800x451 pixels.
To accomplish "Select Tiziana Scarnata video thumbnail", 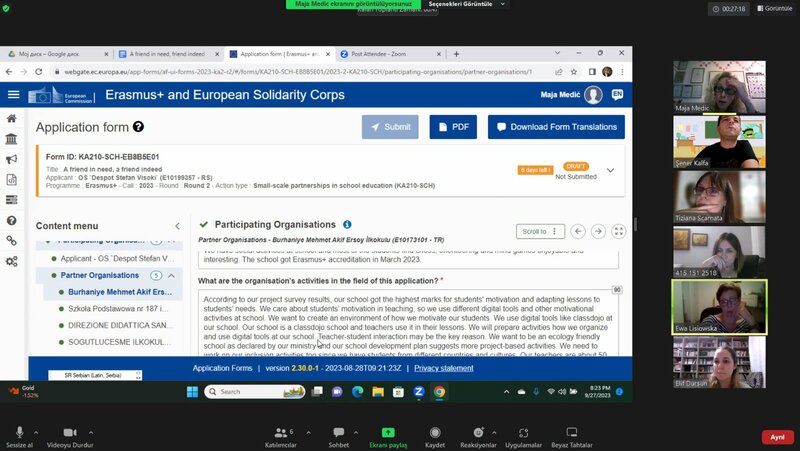I will coord(719,196).
